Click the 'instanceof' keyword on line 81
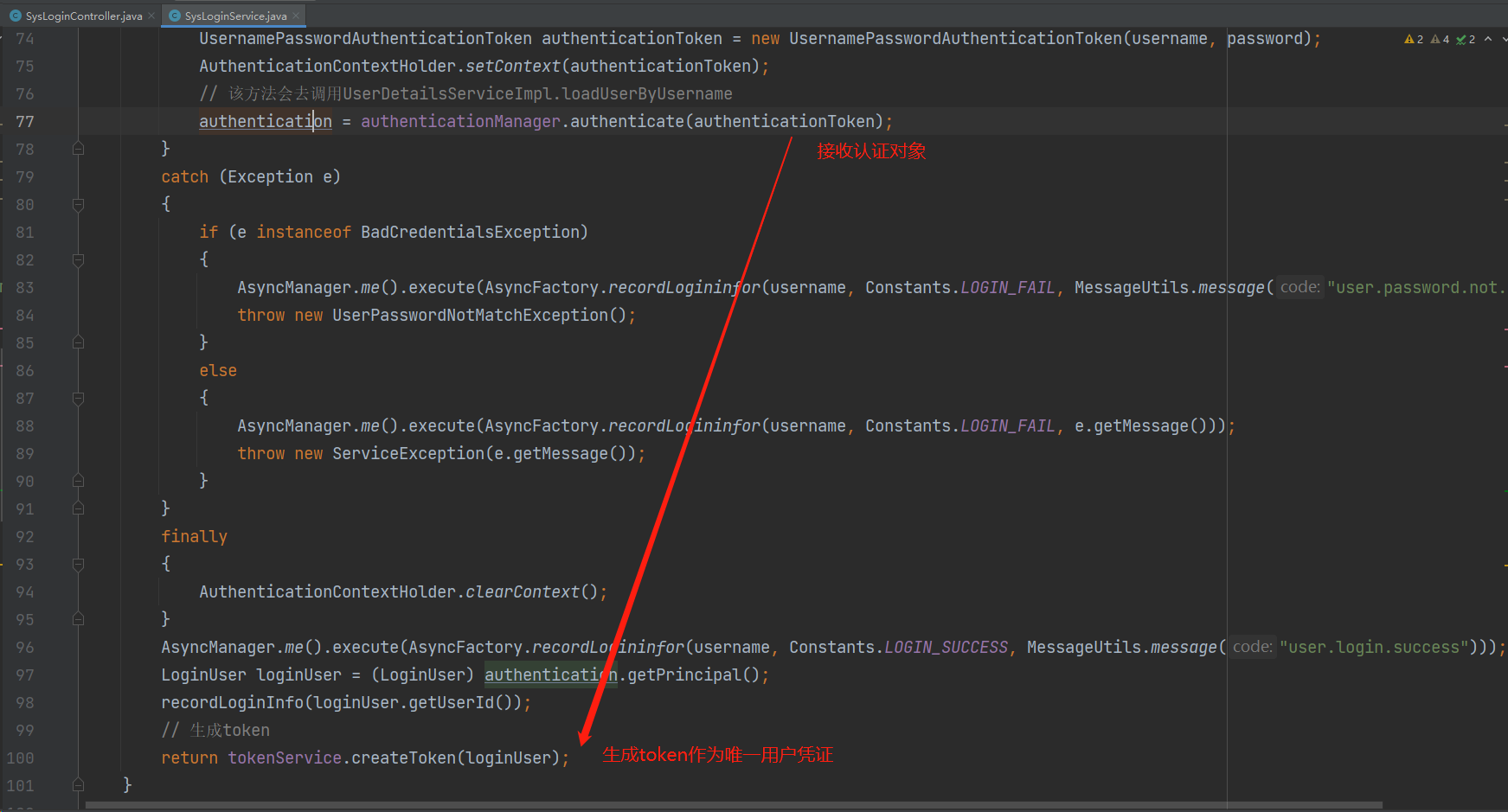This screenshot has width=1508, height=812. pyautogui.click(x=304, y=233)
